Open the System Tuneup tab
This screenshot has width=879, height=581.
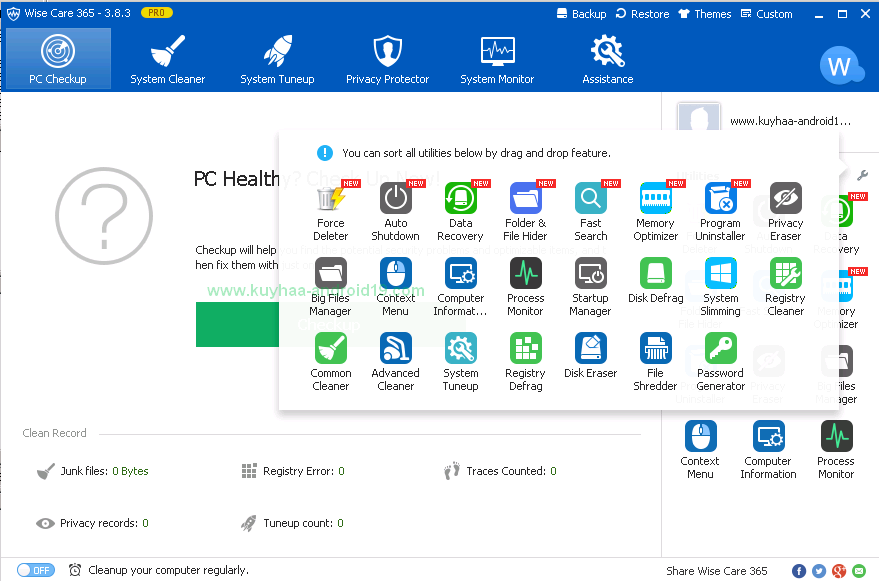click(x=277, y=59)
